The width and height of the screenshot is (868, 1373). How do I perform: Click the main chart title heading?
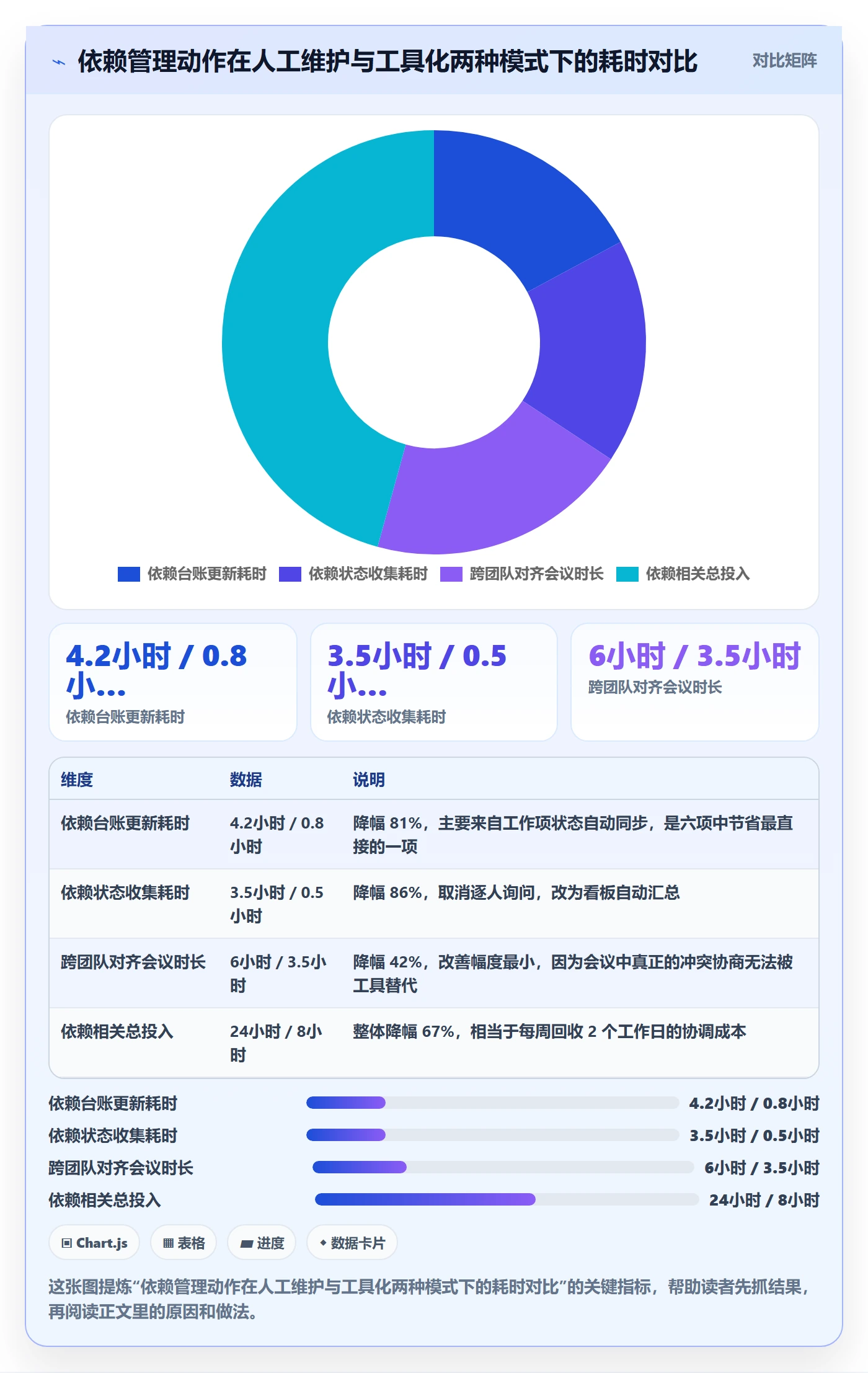(x=387, y=61)
